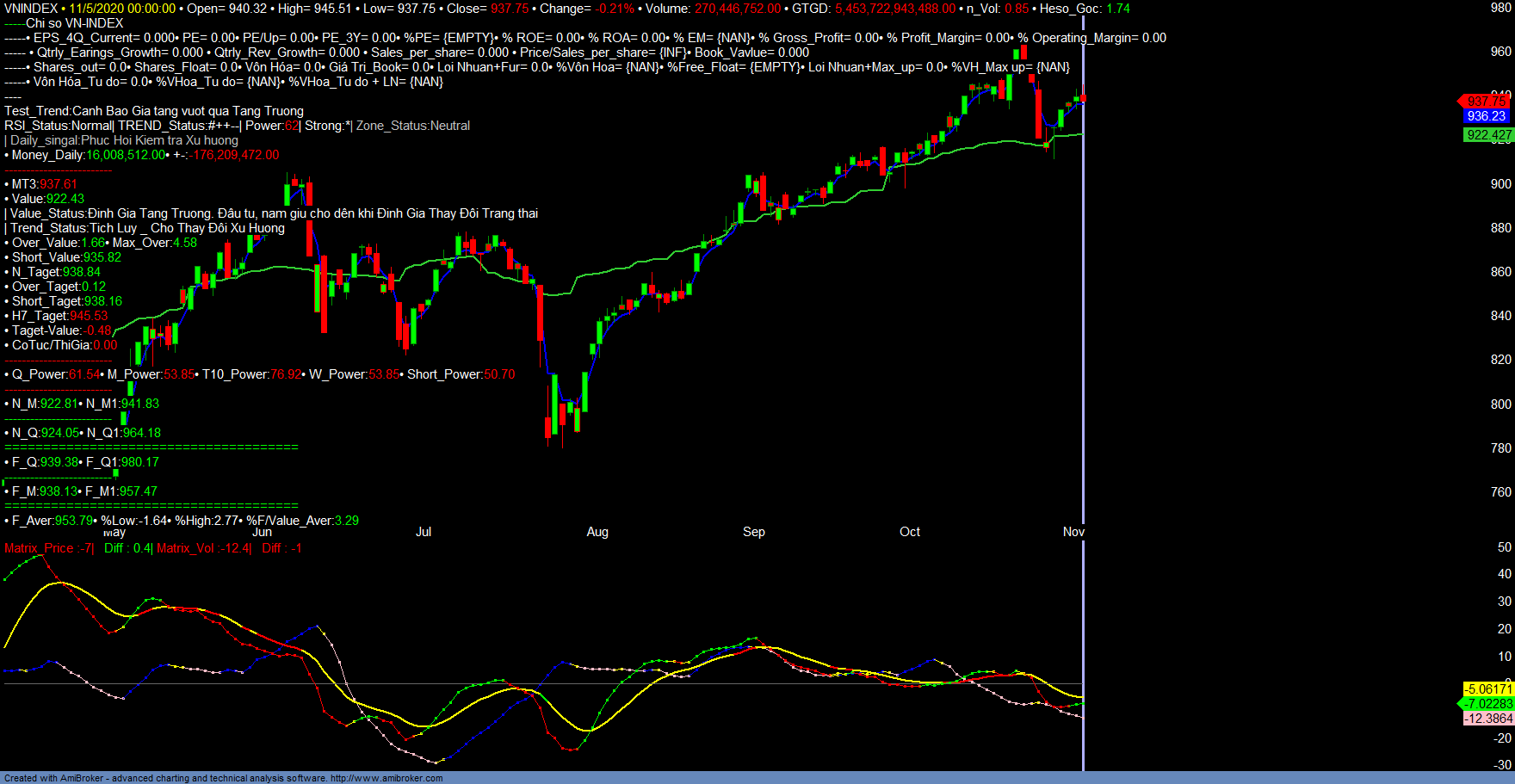This screenshot has height=784, width=1515.
Task: Click the Aug label on time axis
Action: point(597,532)
